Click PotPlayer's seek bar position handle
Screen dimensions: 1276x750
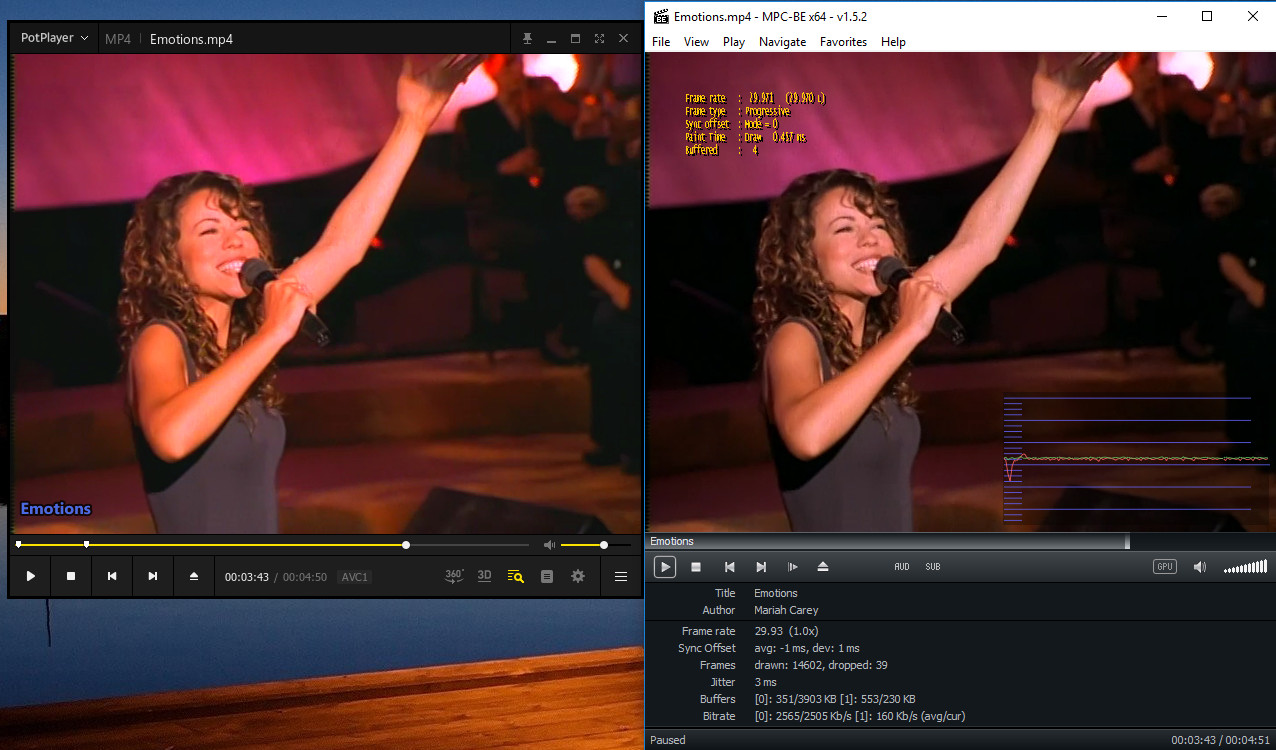click(x=406, y=545)
